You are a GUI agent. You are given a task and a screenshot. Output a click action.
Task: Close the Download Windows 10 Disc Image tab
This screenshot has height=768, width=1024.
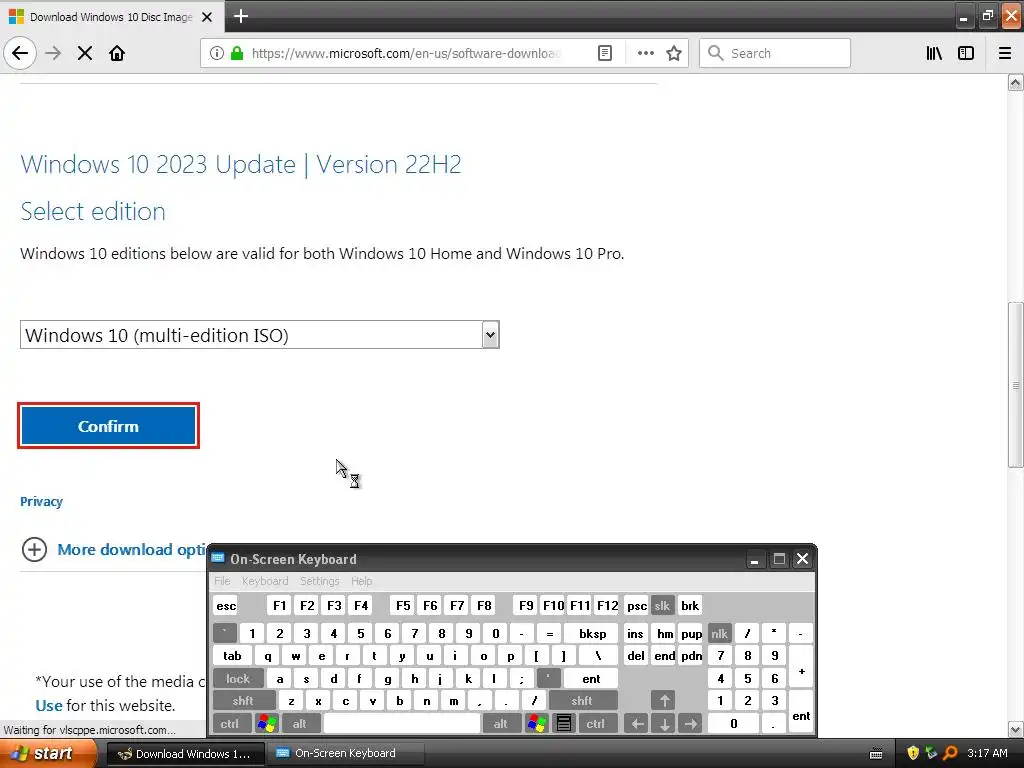(x=207, y=17)
